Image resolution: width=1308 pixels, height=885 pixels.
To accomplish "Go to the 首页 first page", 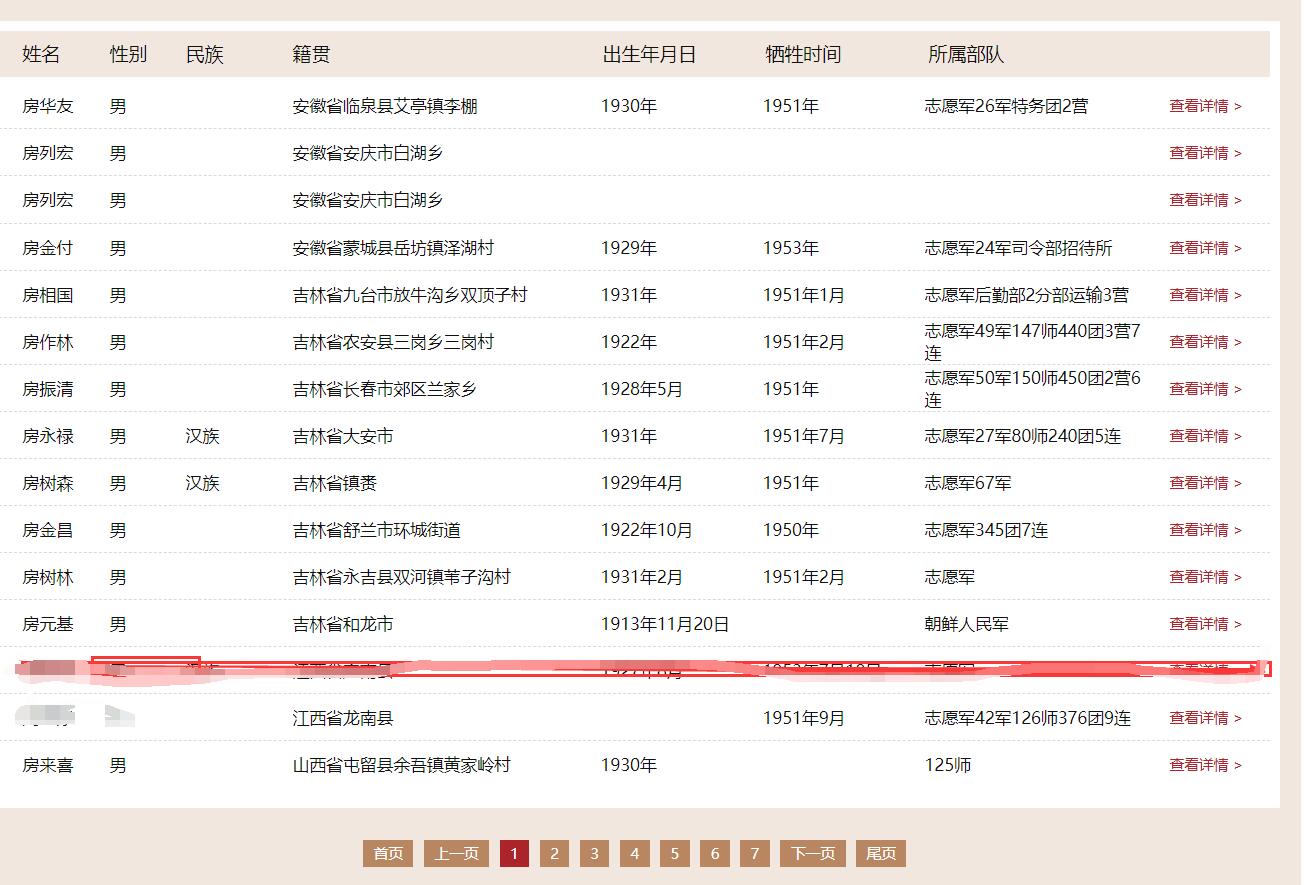I will [x=388, y=853].
